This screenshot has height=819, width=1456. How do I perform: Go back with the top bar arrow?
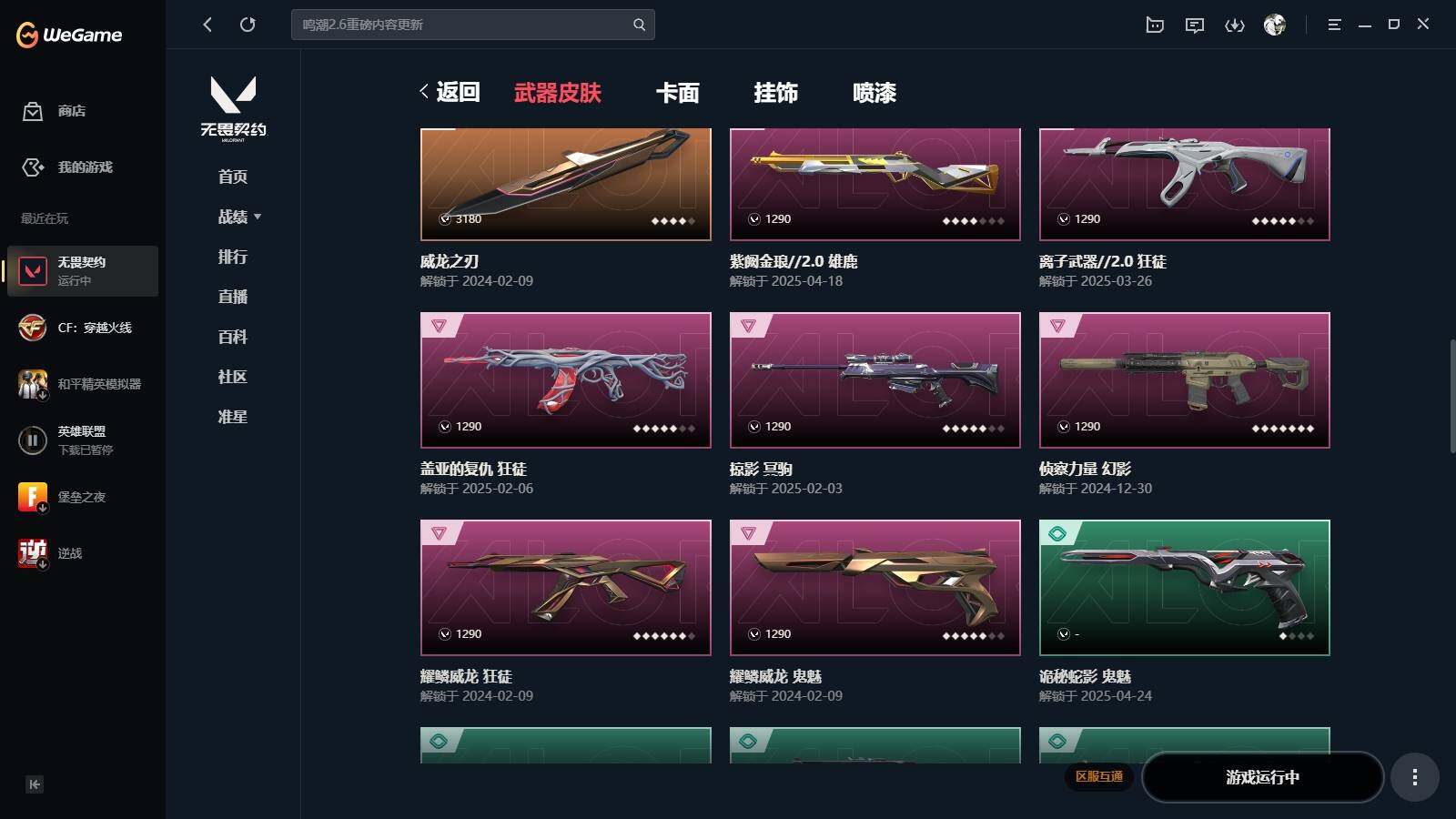pyautogui.click(x=207, y=25)
